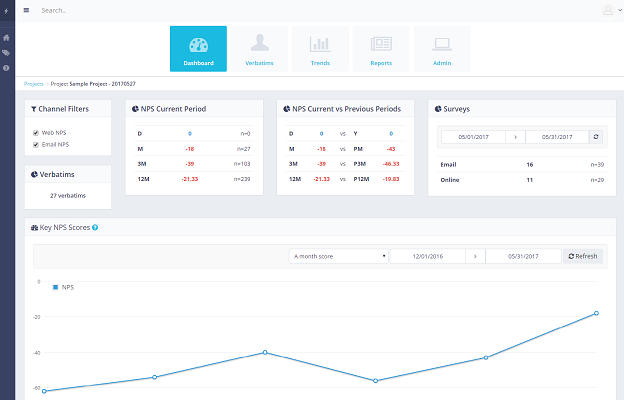The height and width of the screenshot is (400, 624).
Task: Expand the user account dropdown arrow
Action: coord(620,10)
